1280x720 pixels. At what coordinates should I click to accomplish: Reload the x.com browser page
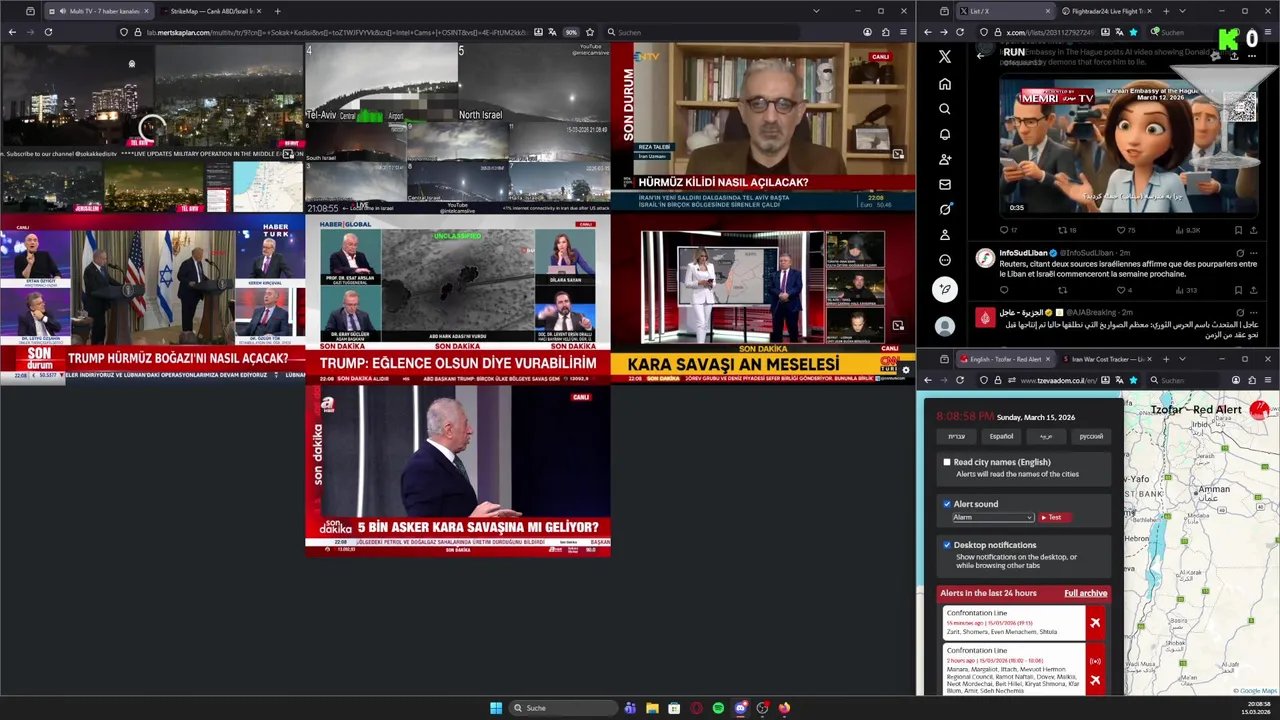(x=960, y=32)
